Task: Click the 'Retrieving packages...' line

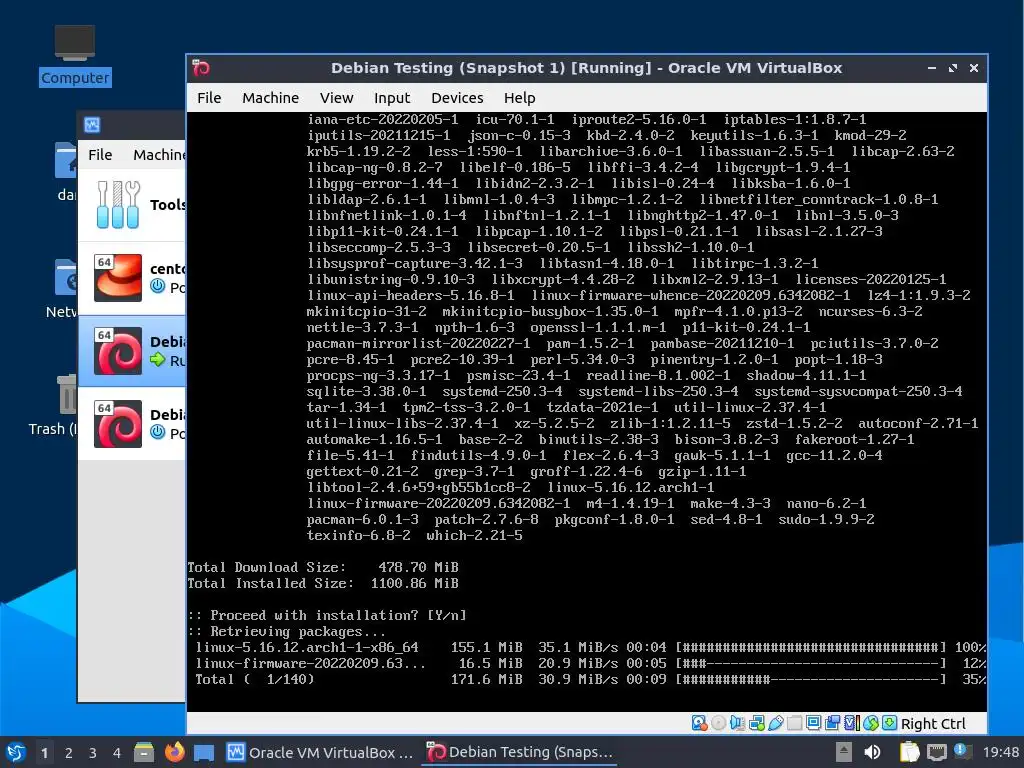Action: click(x=287, y=632)
